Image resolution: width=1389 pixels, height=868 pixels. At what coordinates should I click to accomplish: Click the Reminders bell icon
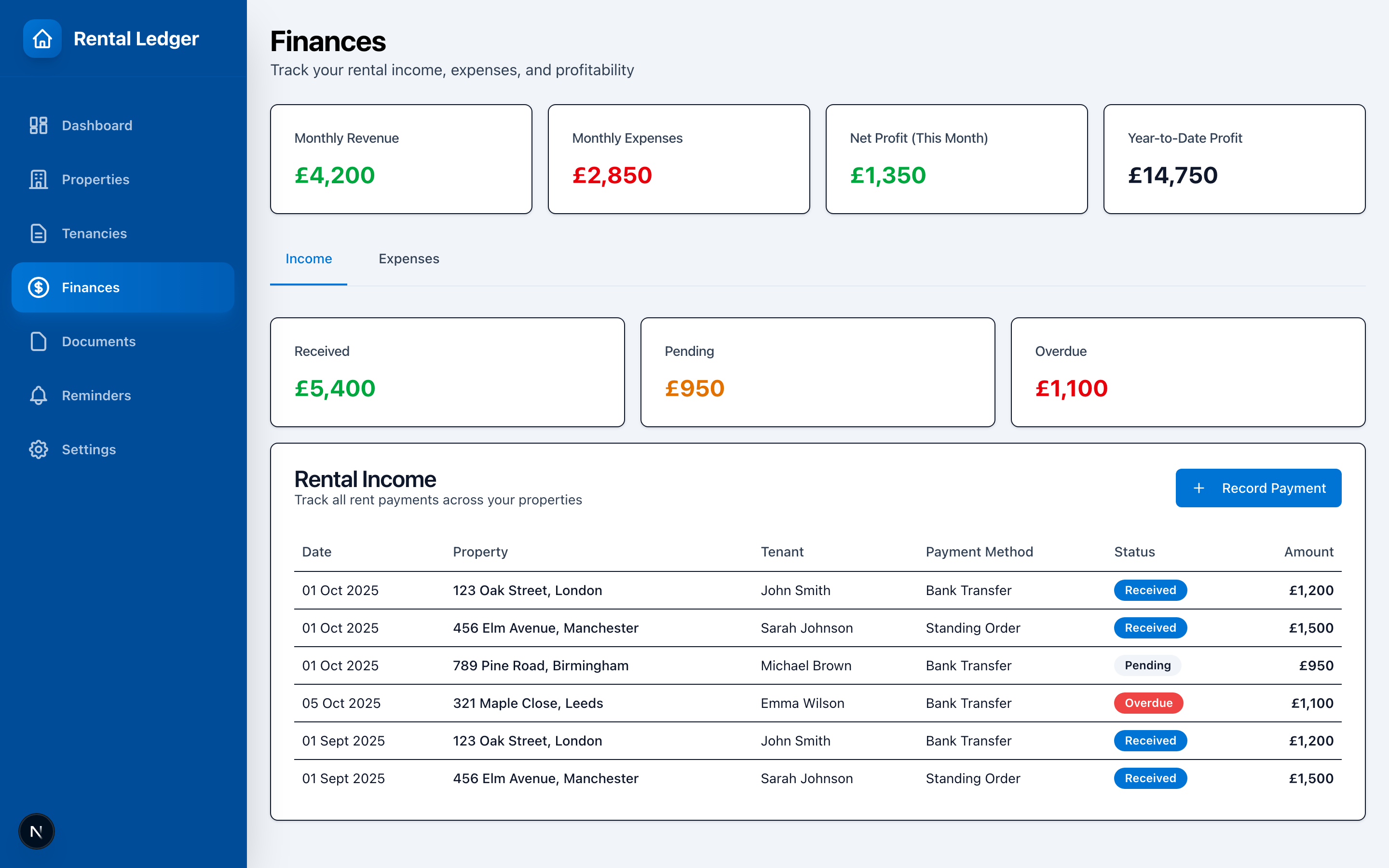pyautogui.click(x=38, y=395)
